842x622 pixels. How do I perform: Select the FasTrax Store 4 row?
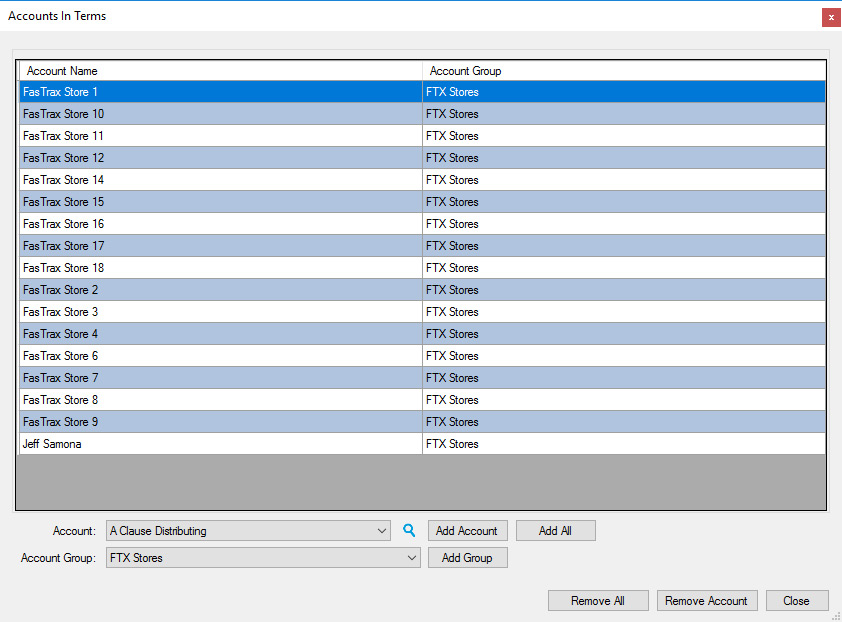[x=423, y=334]
